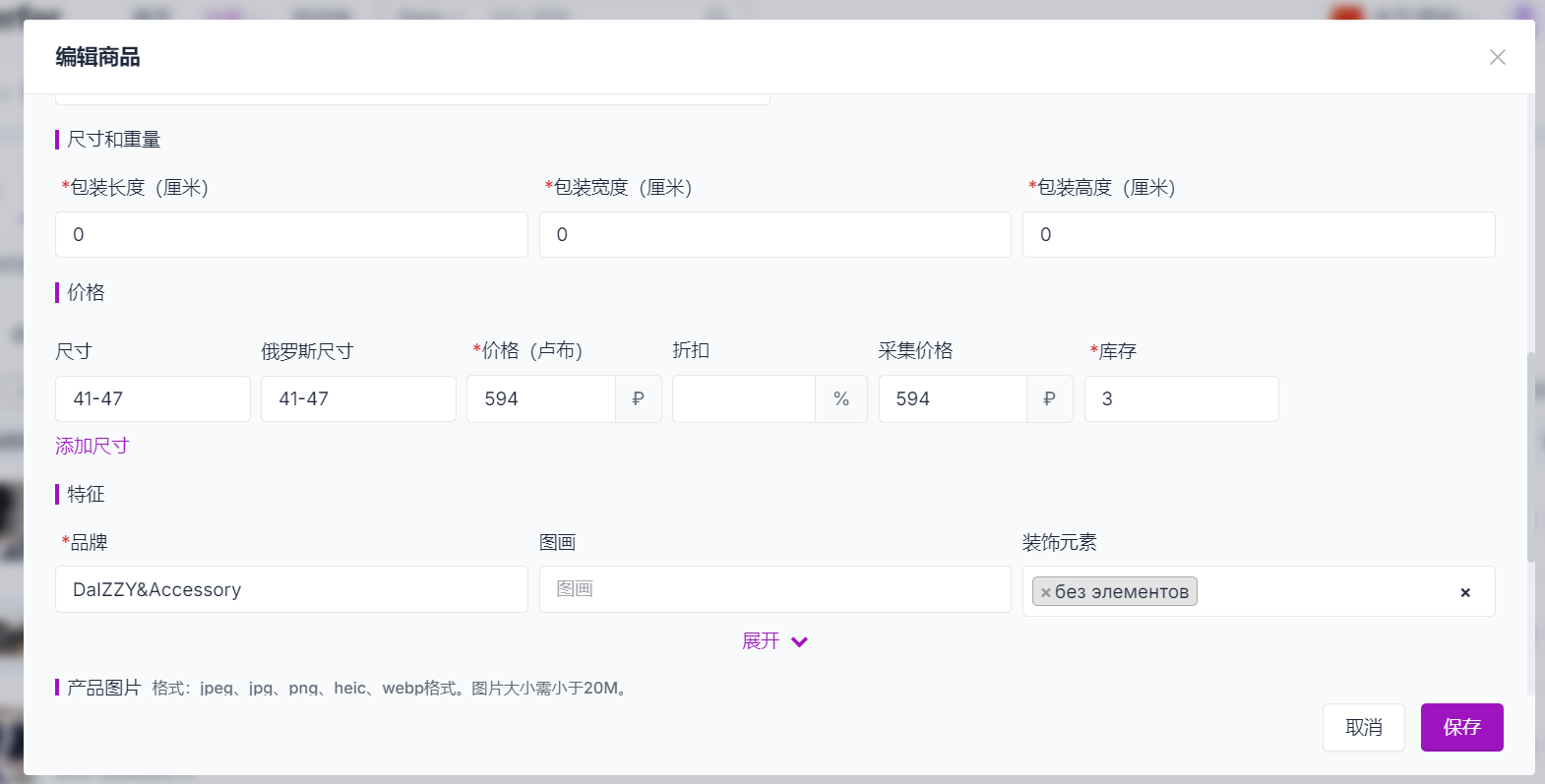Edit the 俄罗斯尺寸 field
This screenshot has height=784, width=1545.
point(358,399)
